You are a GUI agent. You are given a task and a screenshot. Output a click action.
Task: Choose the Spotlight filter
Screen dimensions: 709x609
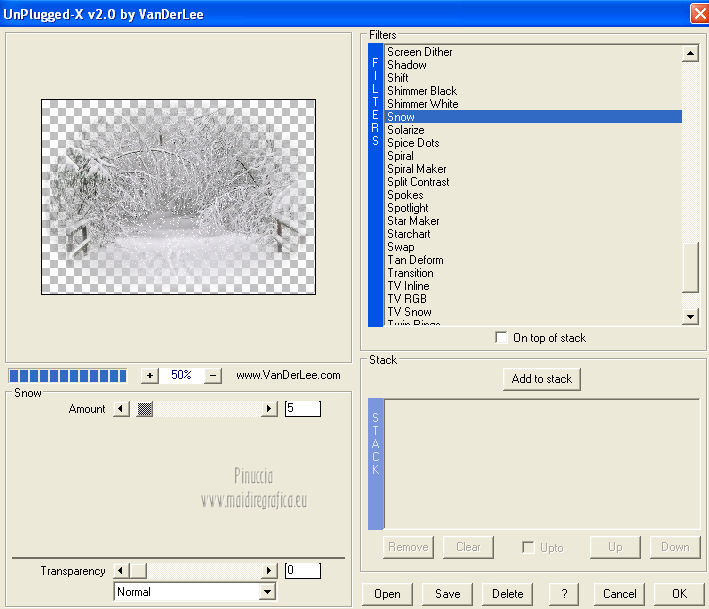pyautogui.click(x=533, y=208)
